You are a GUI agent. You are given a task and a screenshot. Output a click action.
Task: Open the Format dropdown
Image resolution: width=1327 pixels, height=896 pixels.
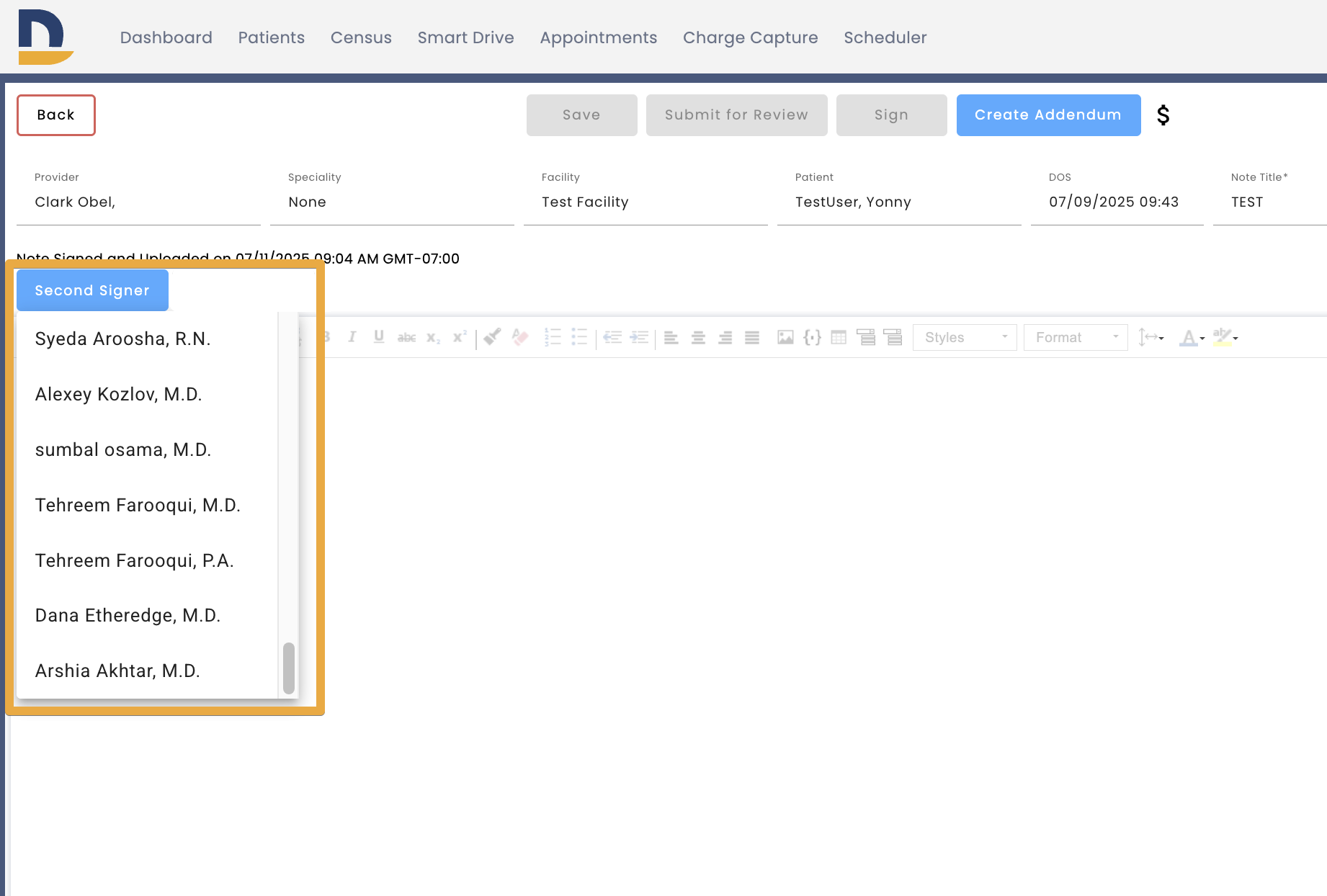(1076, 337)
